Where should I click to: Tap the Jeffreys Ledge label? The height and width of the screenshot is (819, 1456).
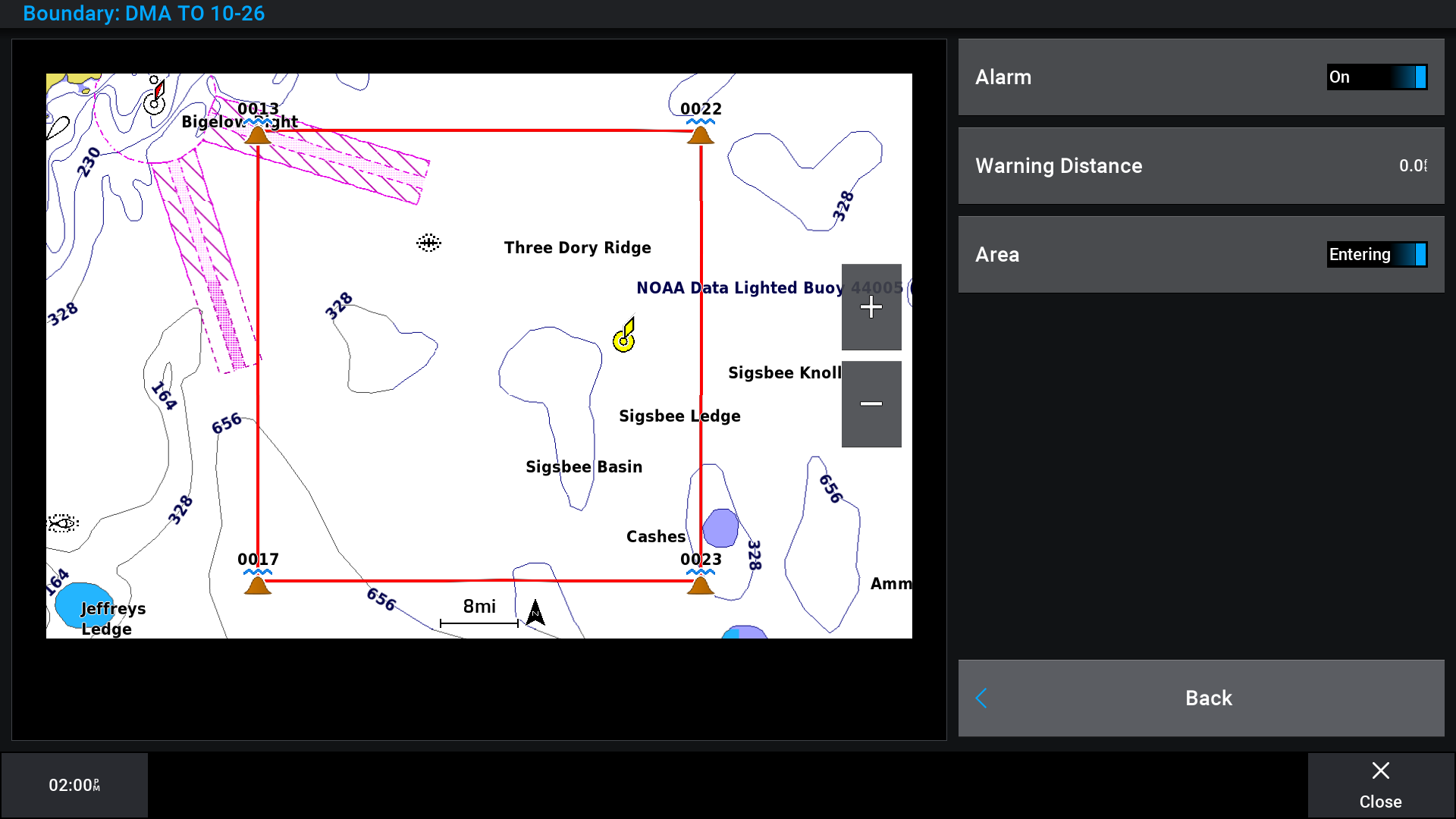(x=113, y=619)
